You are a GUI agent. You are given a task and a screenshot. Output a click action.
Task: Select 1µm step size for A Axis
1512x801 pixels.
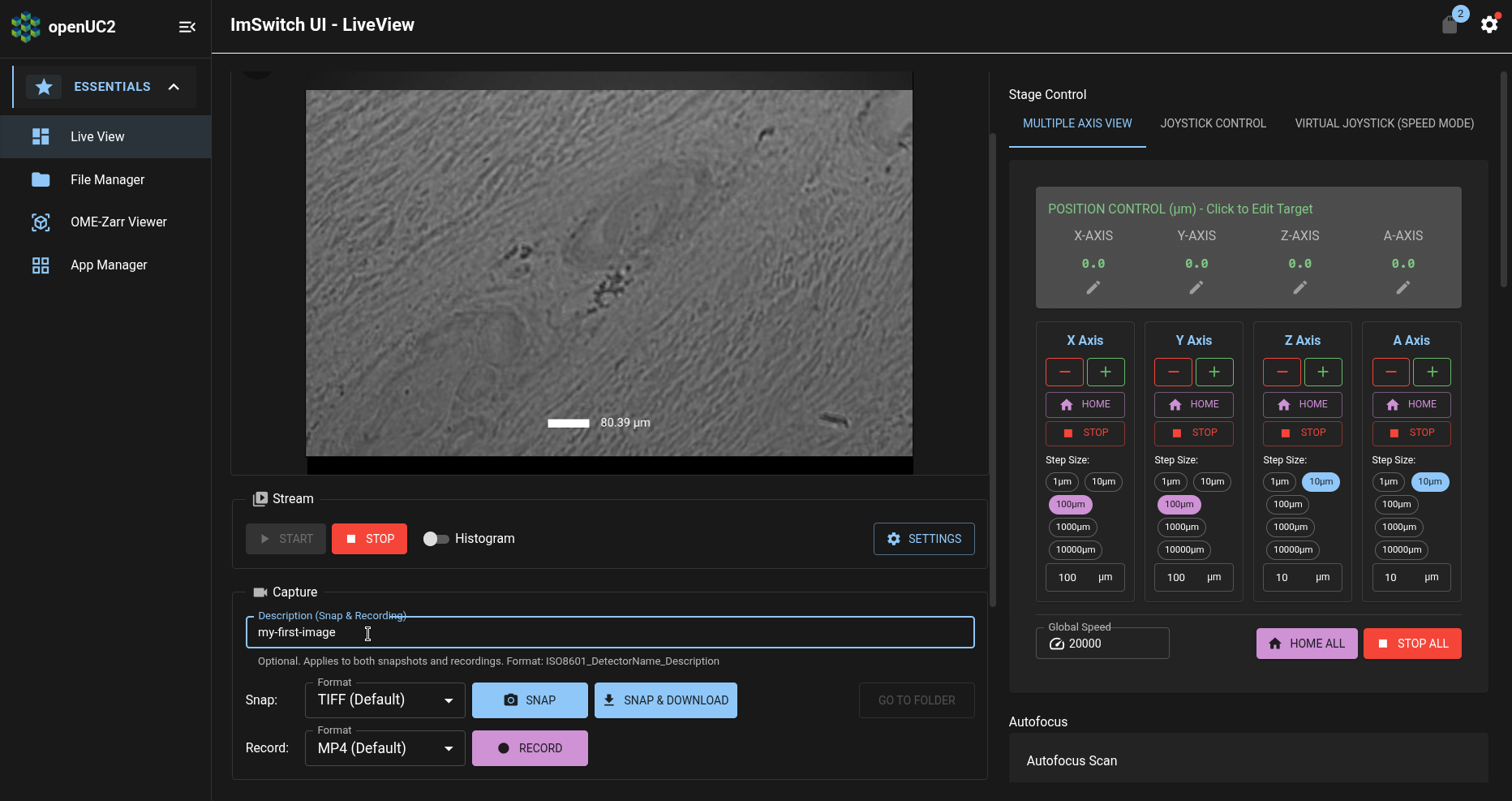[1388, 481]
